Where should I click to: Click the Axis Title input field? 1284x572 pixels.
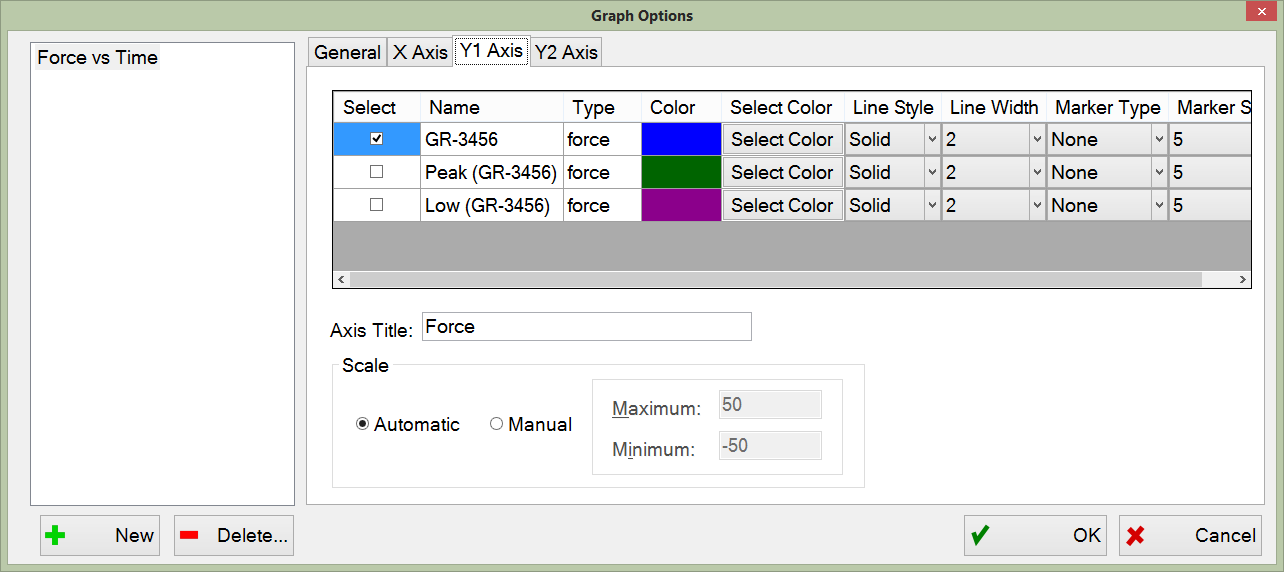coord(586,327)
